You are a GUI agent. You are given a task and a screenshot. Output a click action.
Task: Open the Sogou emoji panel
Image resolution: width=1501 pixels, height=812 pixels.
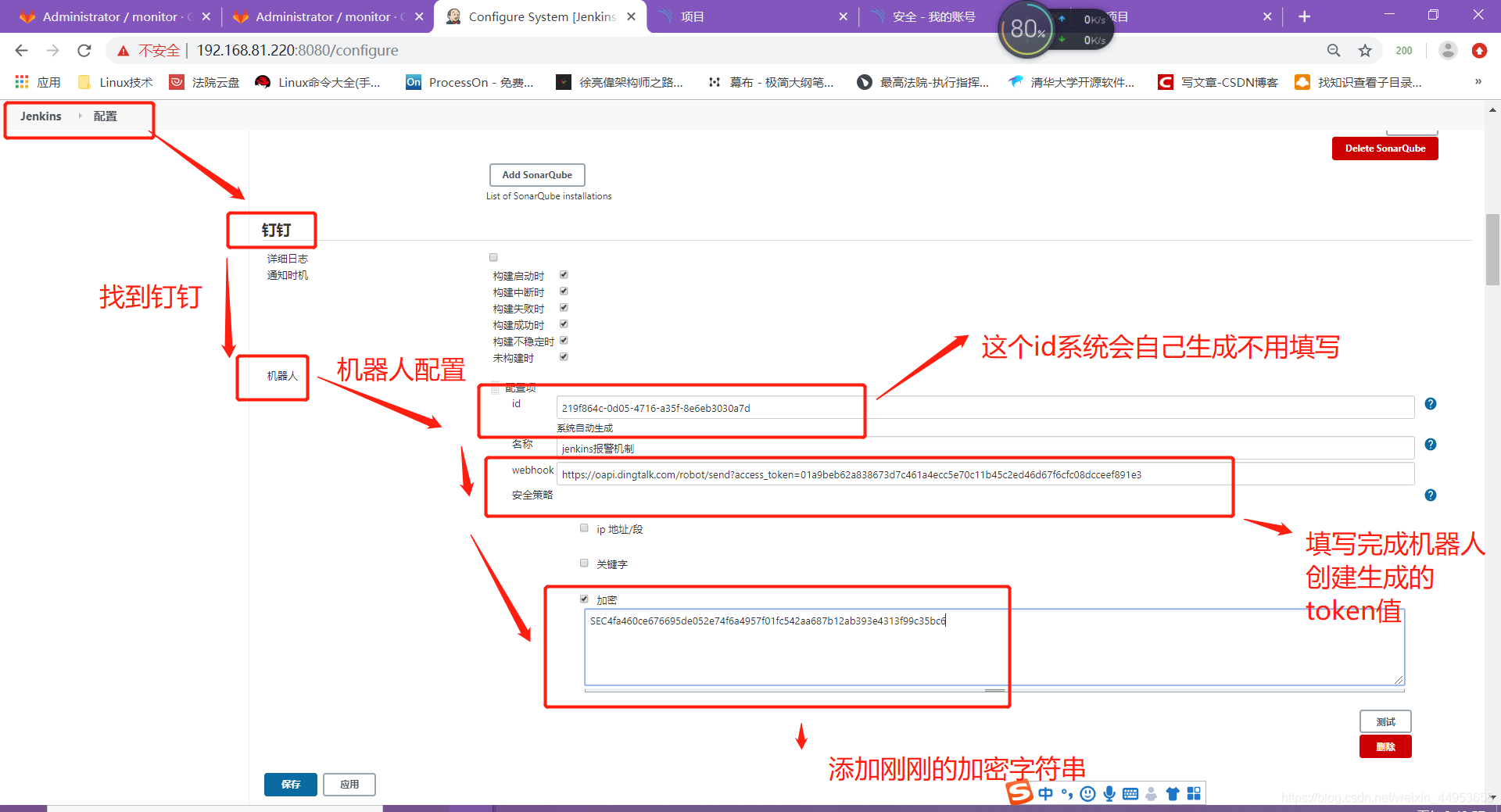[x=1087, y=794]
